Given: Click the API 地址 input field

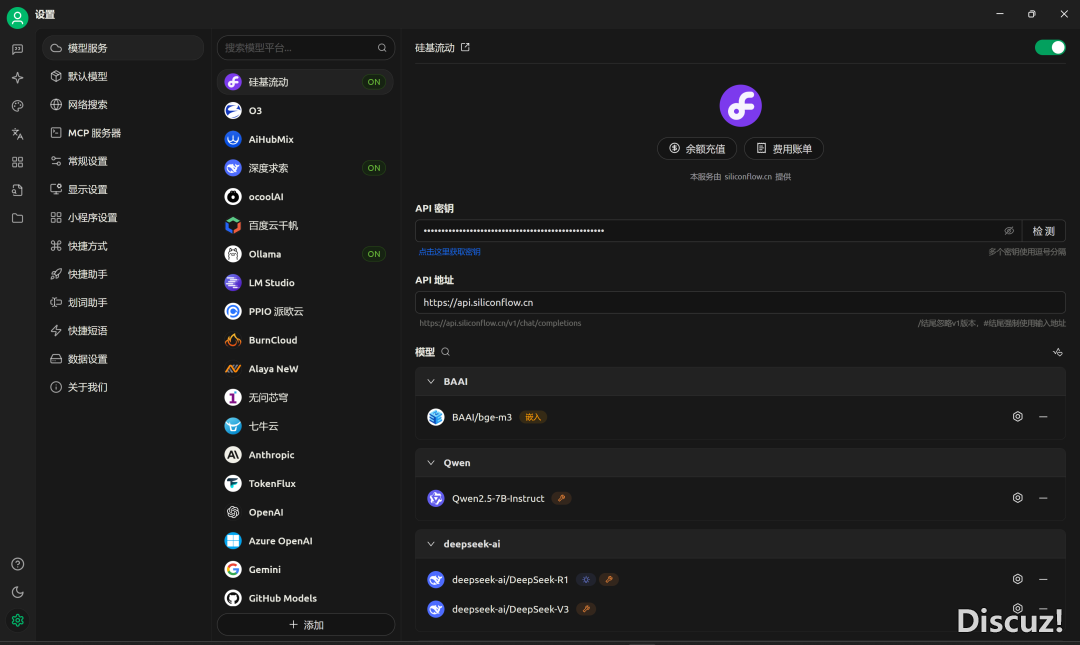Looking at the screenshot, I should pos(740,303).
